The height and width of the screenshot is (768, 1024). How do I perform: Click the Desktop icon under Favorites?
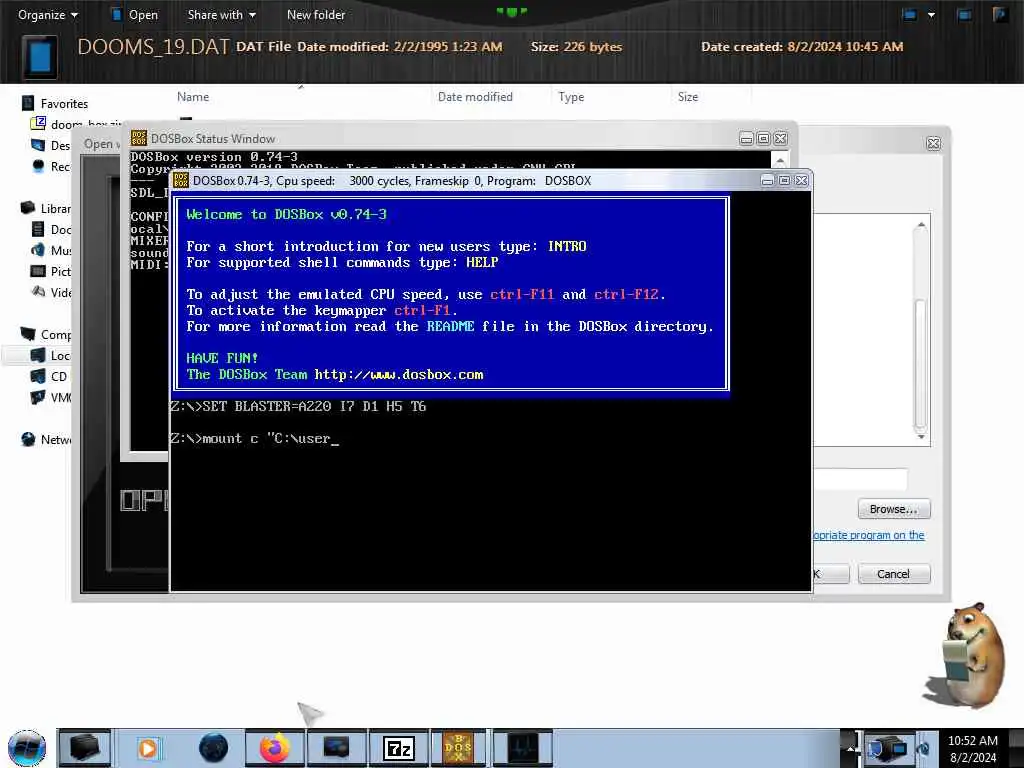point(38,145)
